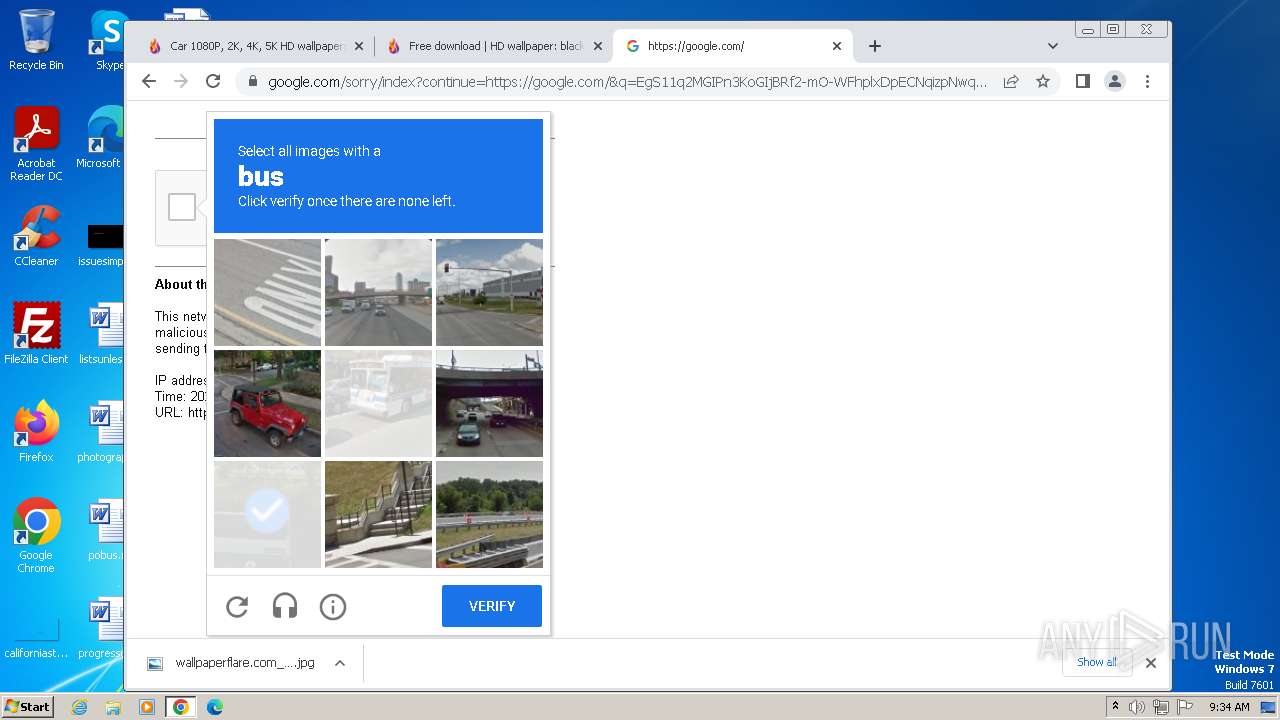Launch FileZilla Client desktop icon
This screenshot has height=720, width=1280.
(x=36, y=334)
